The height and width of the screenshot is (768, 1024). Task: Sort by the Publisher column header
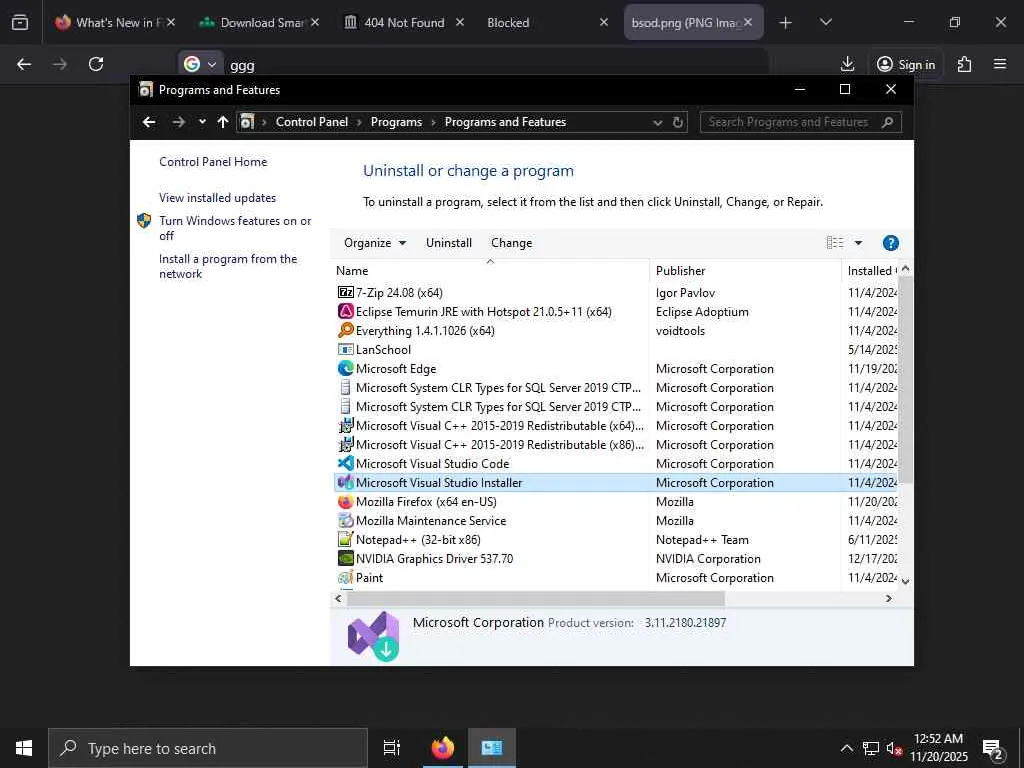745,270
